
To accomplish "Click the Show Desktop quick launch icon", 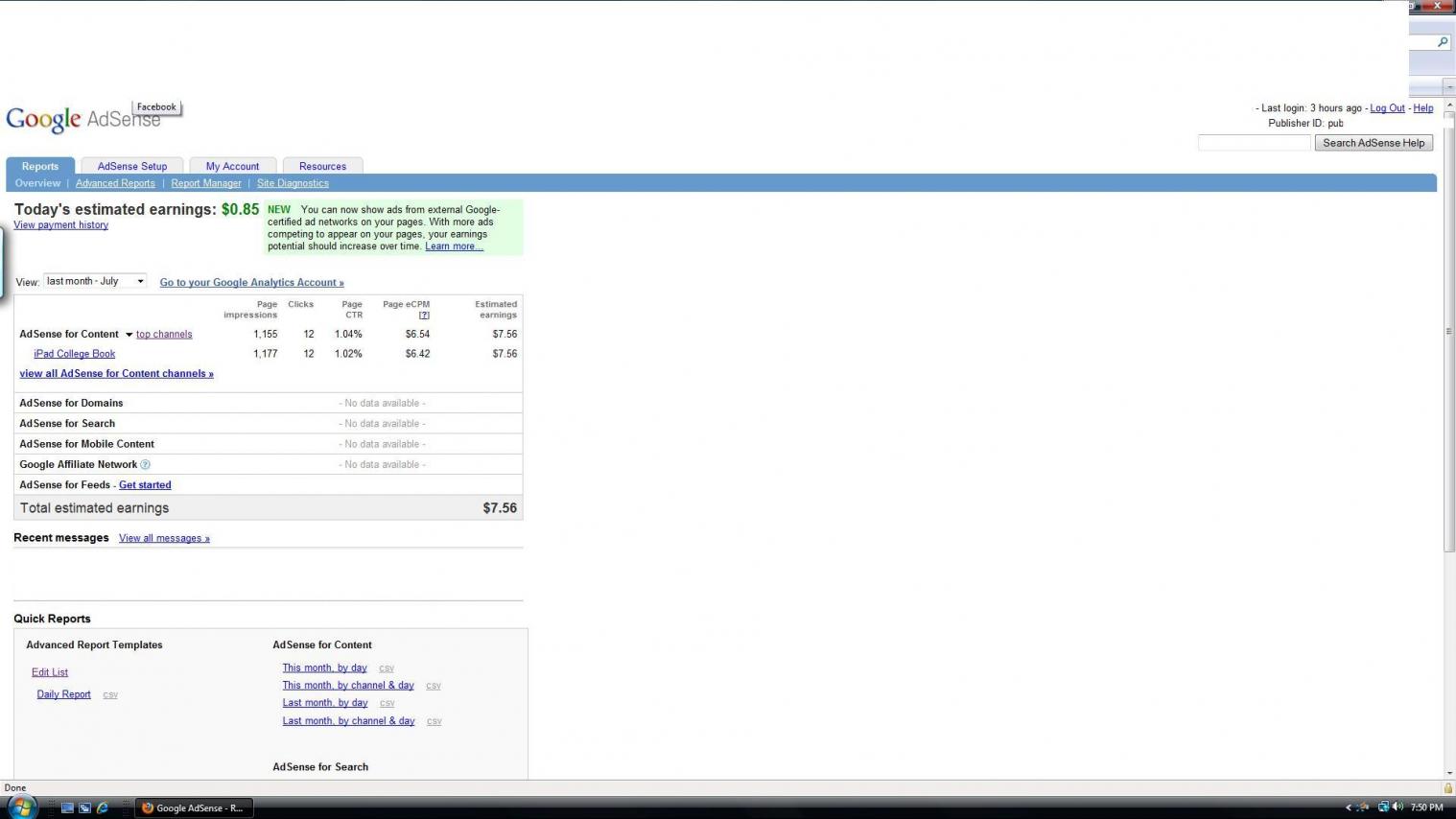I will pos(67,807).
